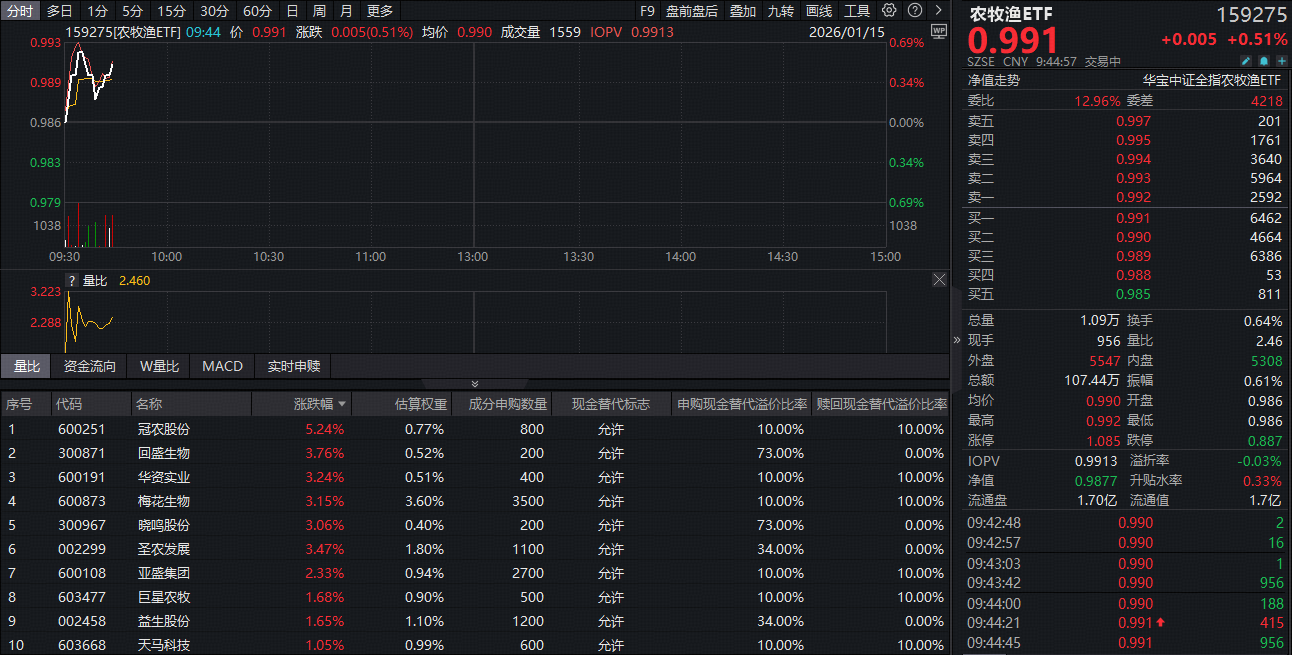Collapse the right-side quote panel

pyautogui.click(x=956, y=340)
